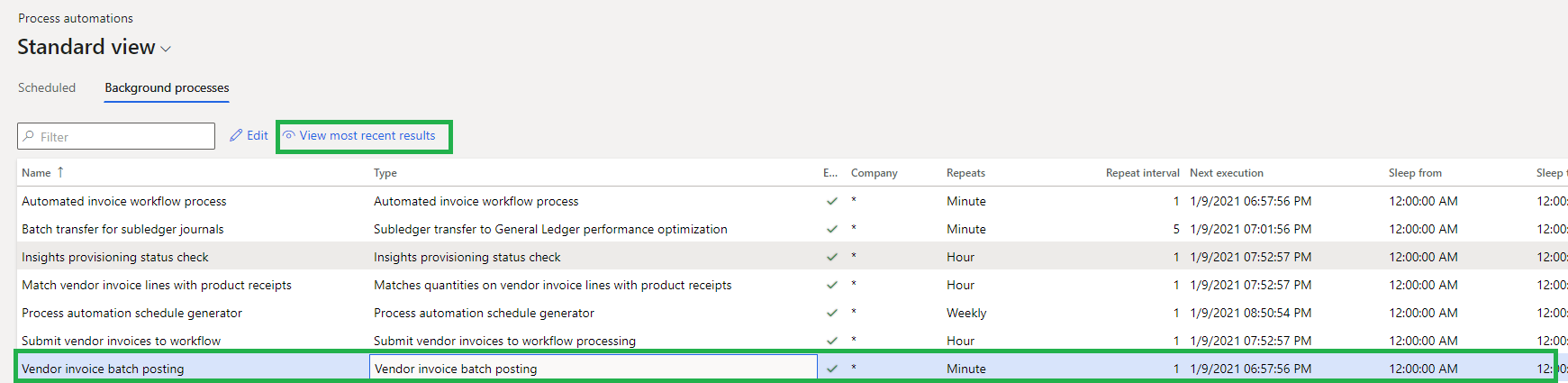
Task: Click the pencil icon next to Edit
Action: [x=236, y=135]
